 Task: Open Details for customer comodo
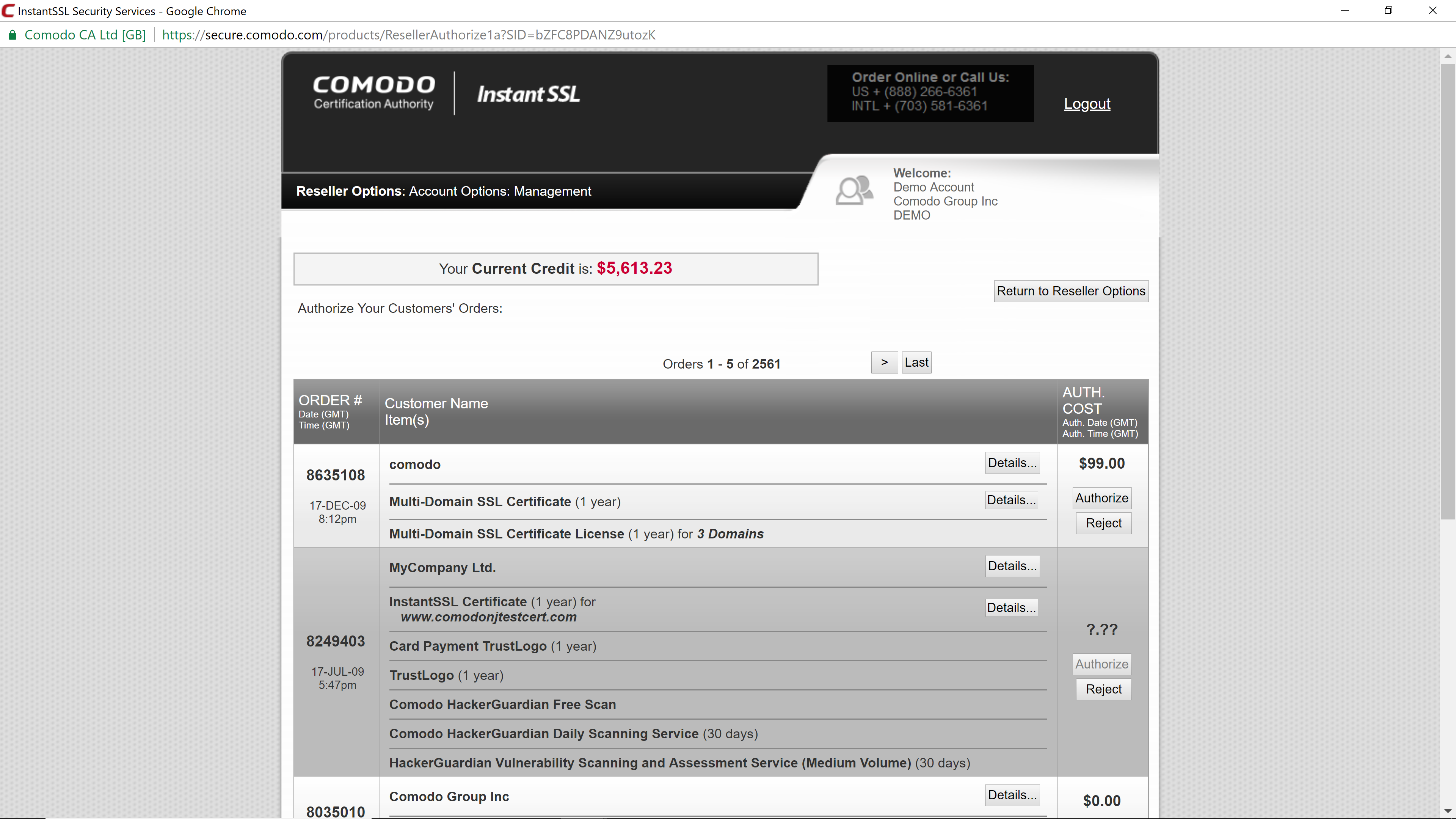(1012, 463)
